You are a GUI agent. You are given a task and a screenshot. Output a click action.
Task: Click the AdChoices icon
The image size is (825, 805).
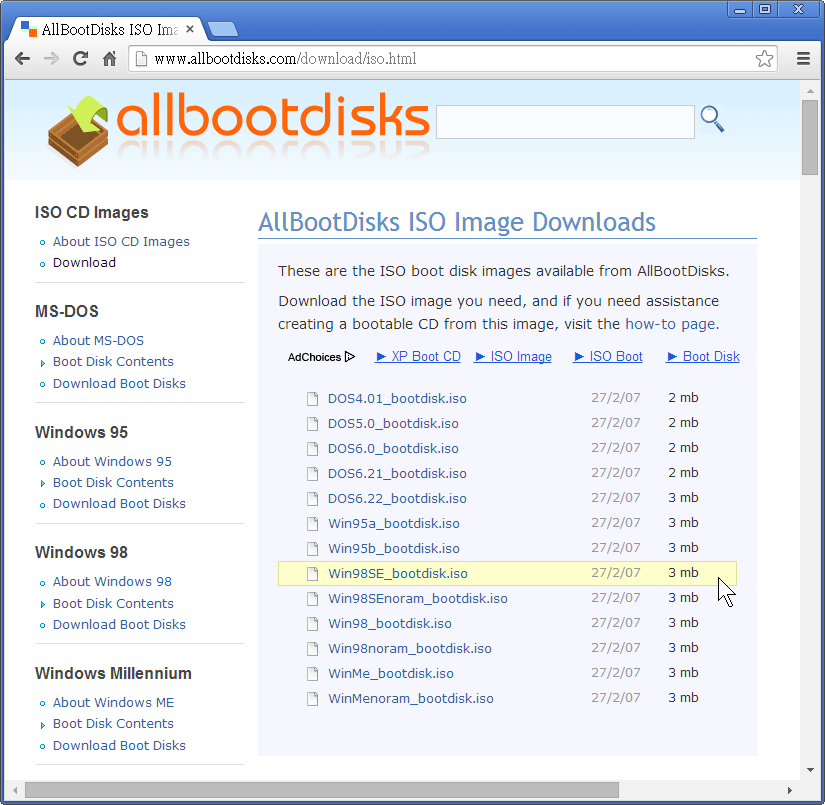(x=350, y=357)
